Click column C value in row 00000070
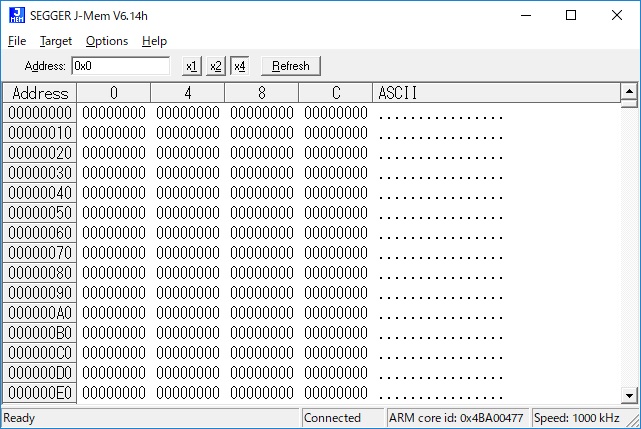 336,253
